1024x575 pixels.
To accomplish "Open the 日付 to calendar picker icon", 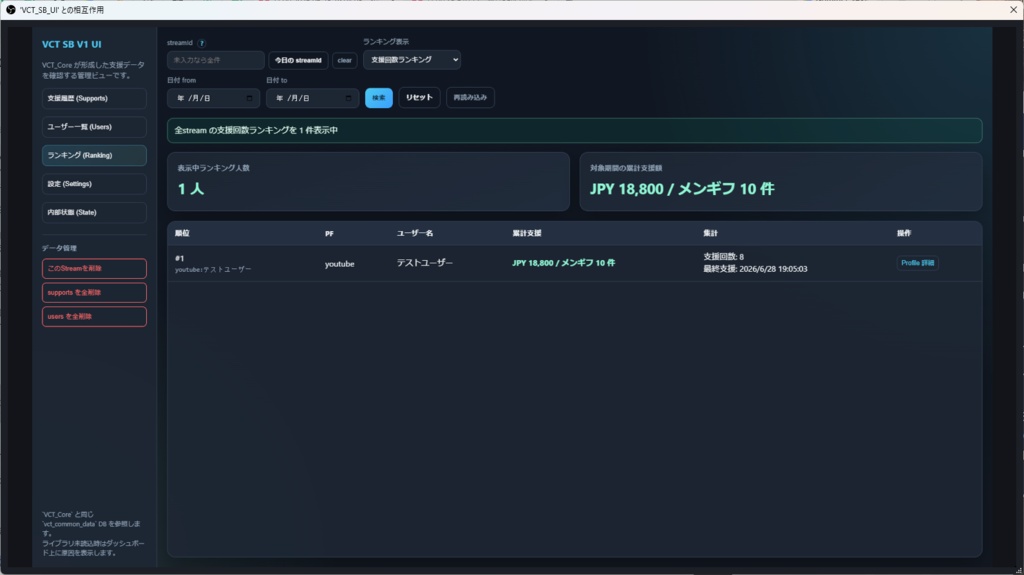I will pos(349,98).
